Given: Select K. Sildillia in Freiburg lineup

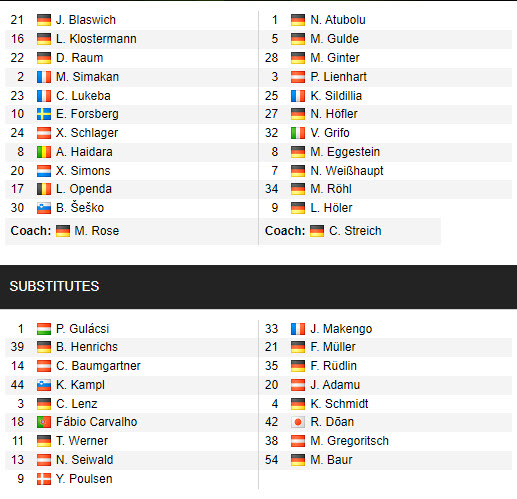Looking at the screenshot, I should [336, 96].
